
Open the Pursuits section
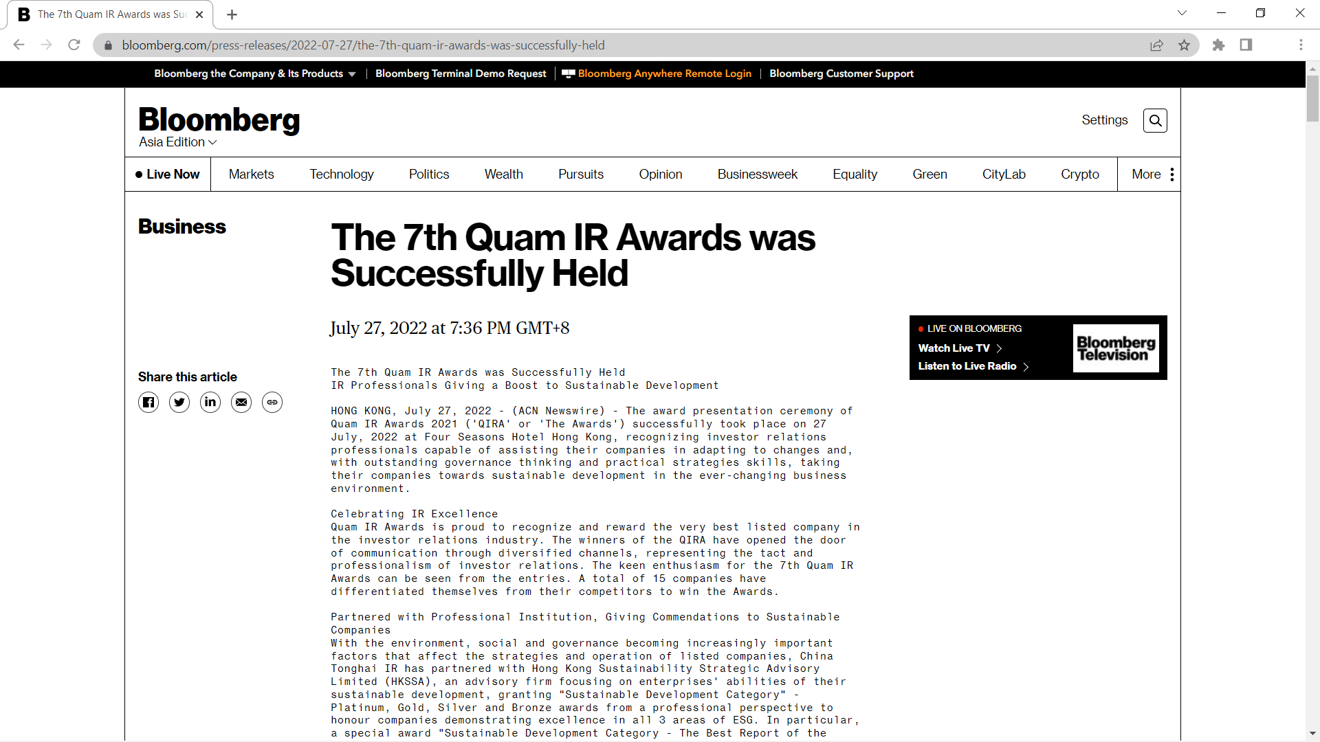tap(581, 174)
